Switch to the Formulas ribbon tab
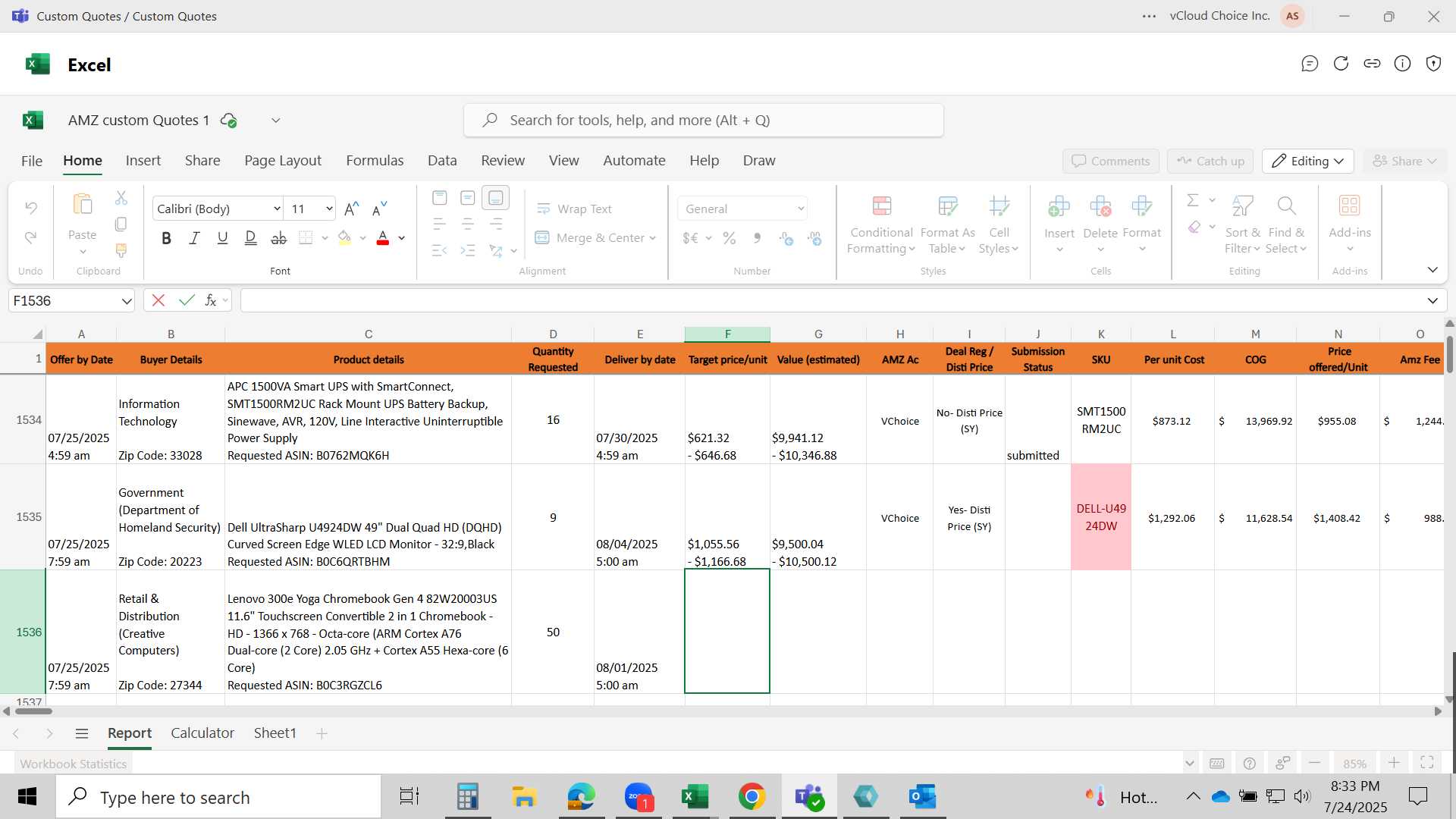The width and height of the screenshot is (1456, 819). coord(375,161)
